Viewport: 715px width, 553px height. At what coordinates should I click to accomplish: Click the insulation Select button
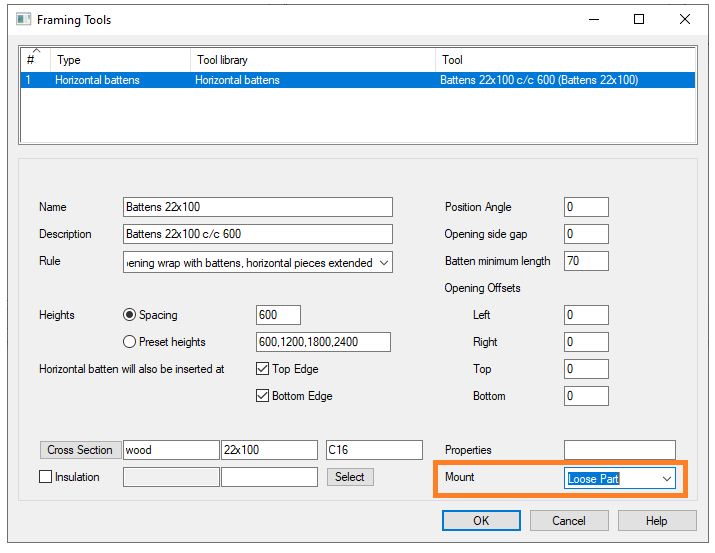[x=350, y=477]
